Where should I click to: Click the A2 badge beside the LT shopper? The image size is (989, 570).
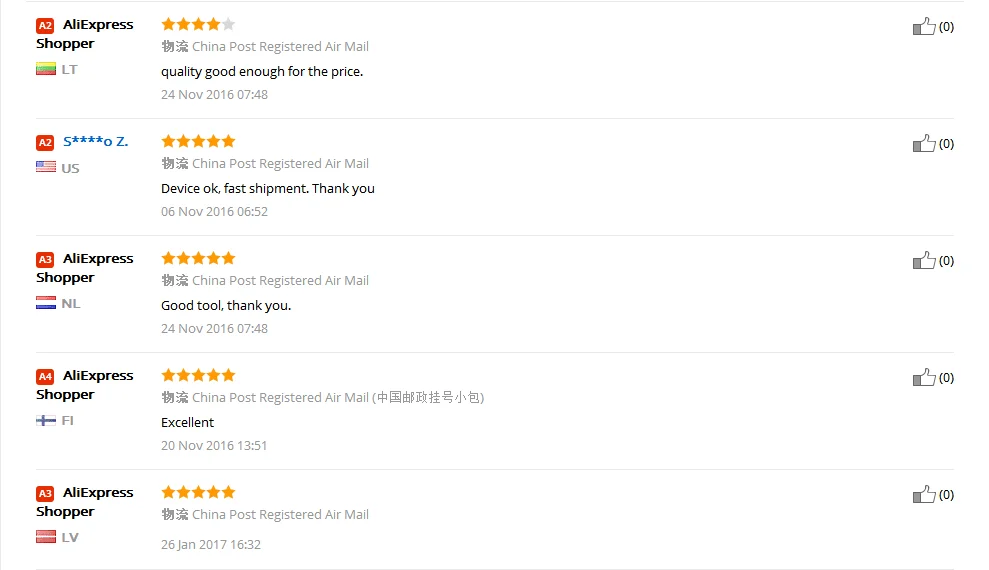[x=45, y=26]
